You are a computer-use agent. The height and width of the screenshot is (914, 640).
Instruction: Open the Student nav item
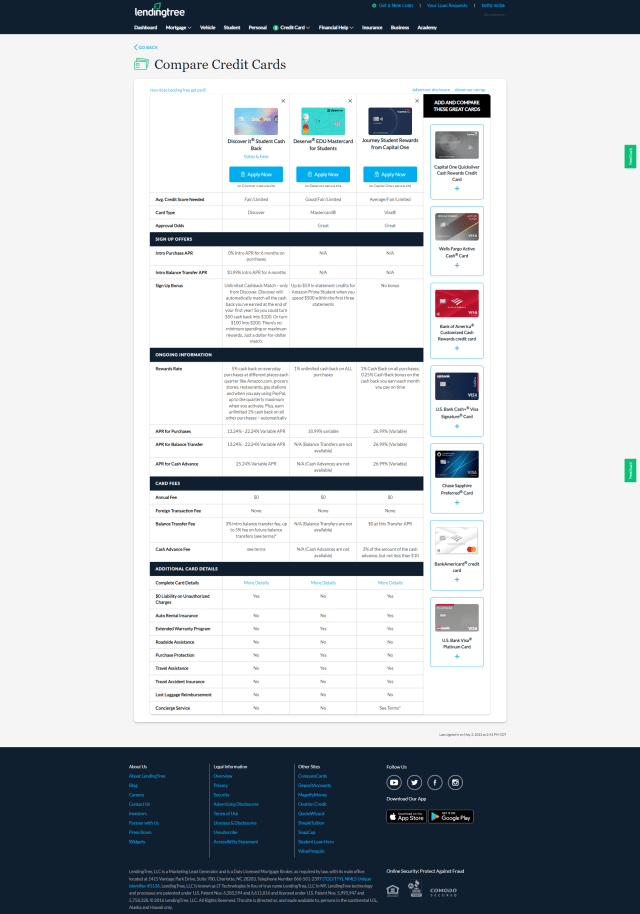pos(232,27)
